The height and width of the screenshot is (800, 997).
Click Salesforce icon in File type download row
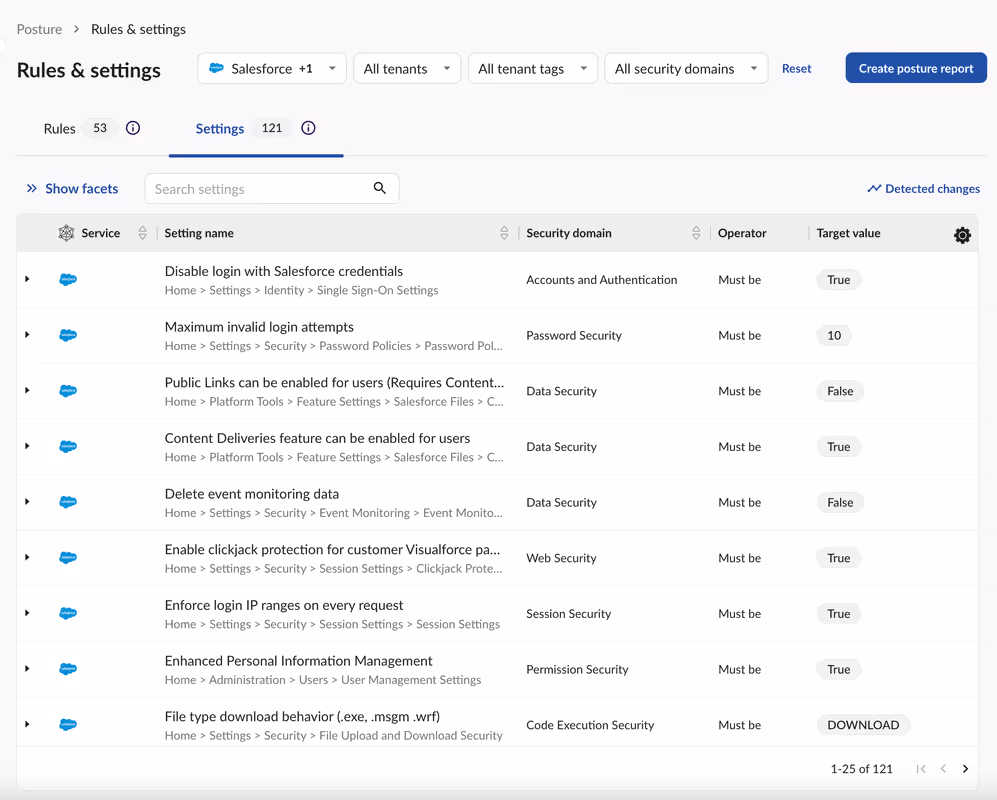(x=68, y=724)
